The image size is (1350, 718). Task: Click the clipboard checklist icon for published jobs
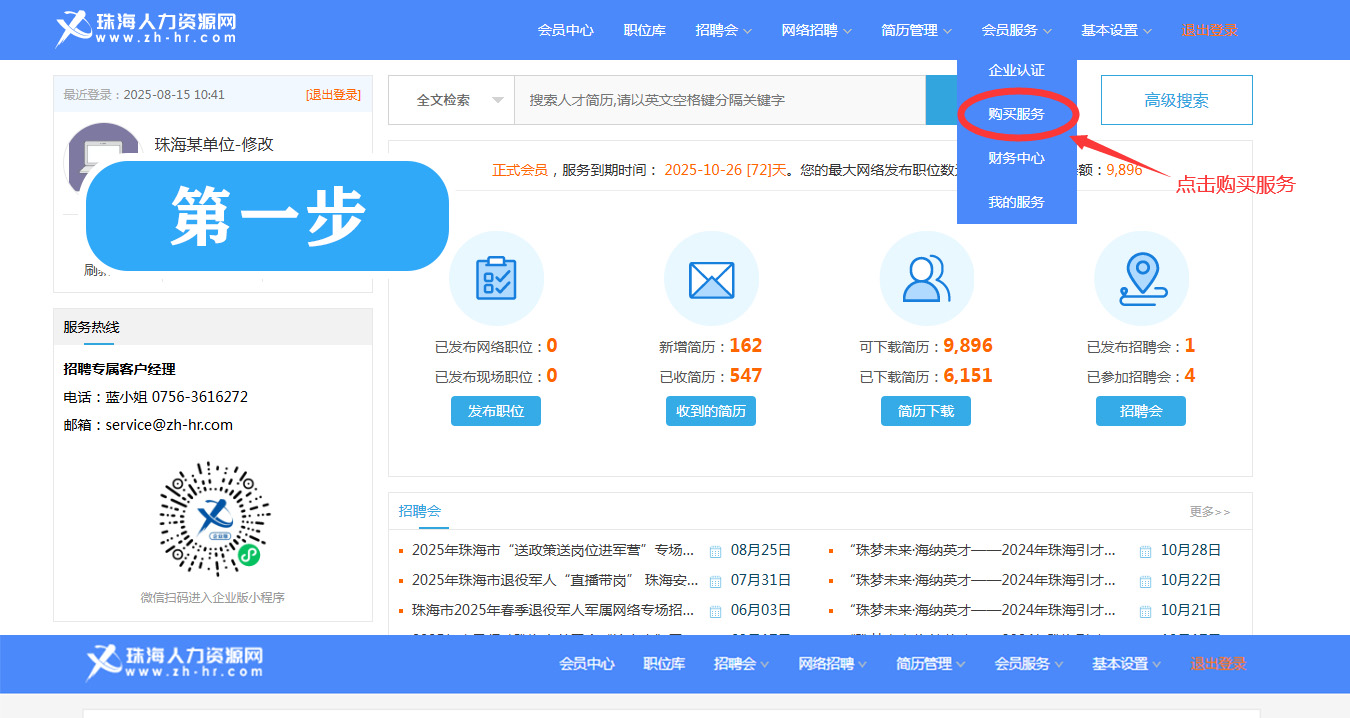click(496, 278)
